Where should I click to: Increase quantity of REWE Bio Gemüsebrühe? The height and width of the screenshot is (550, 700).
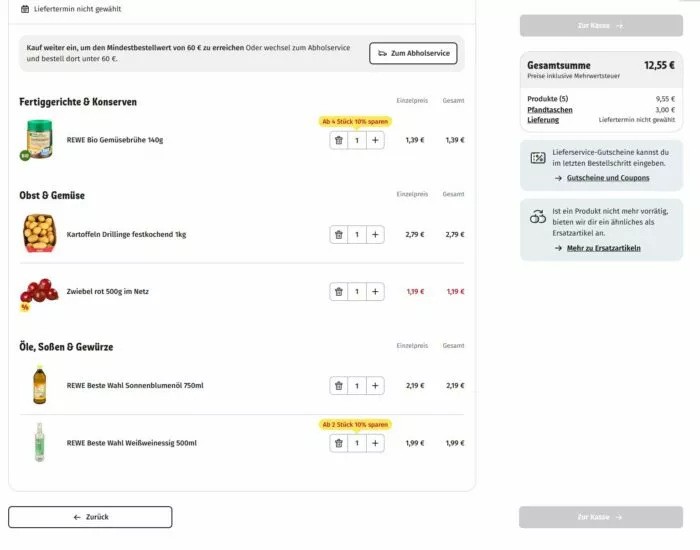point(375,141)
